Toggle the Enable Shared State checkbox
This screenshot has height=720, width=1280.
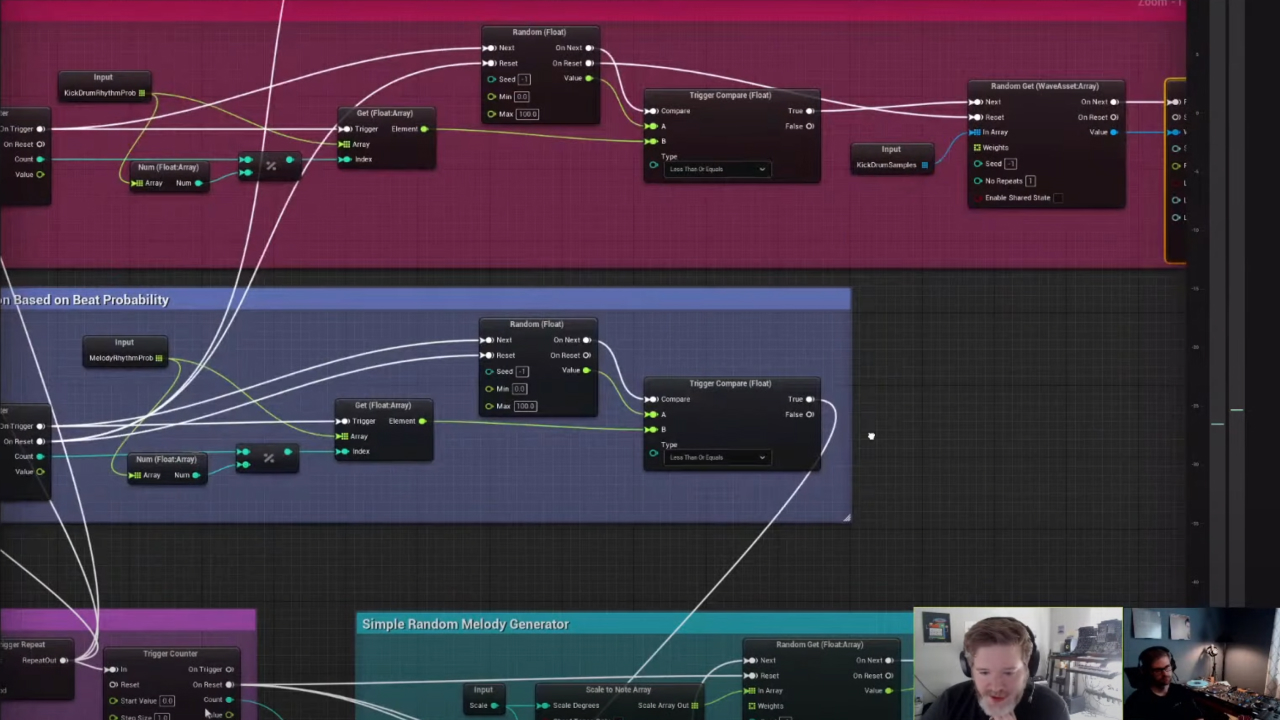point(1058,198)
